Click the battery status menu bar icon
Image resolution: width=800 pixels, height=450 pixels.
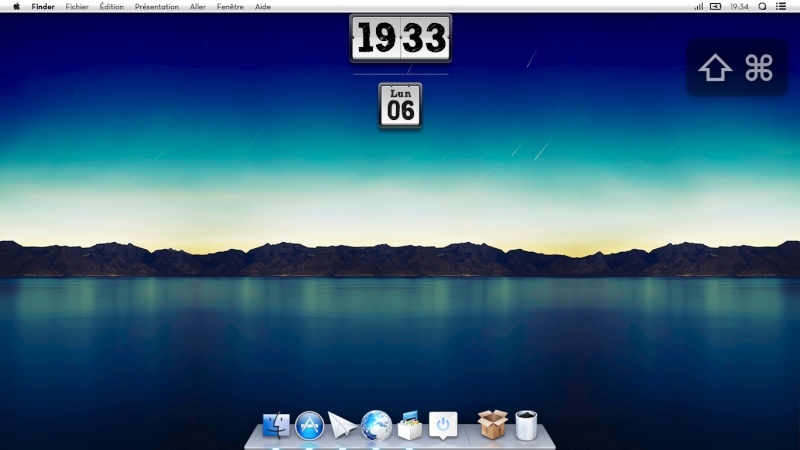(x=715, y=6)
